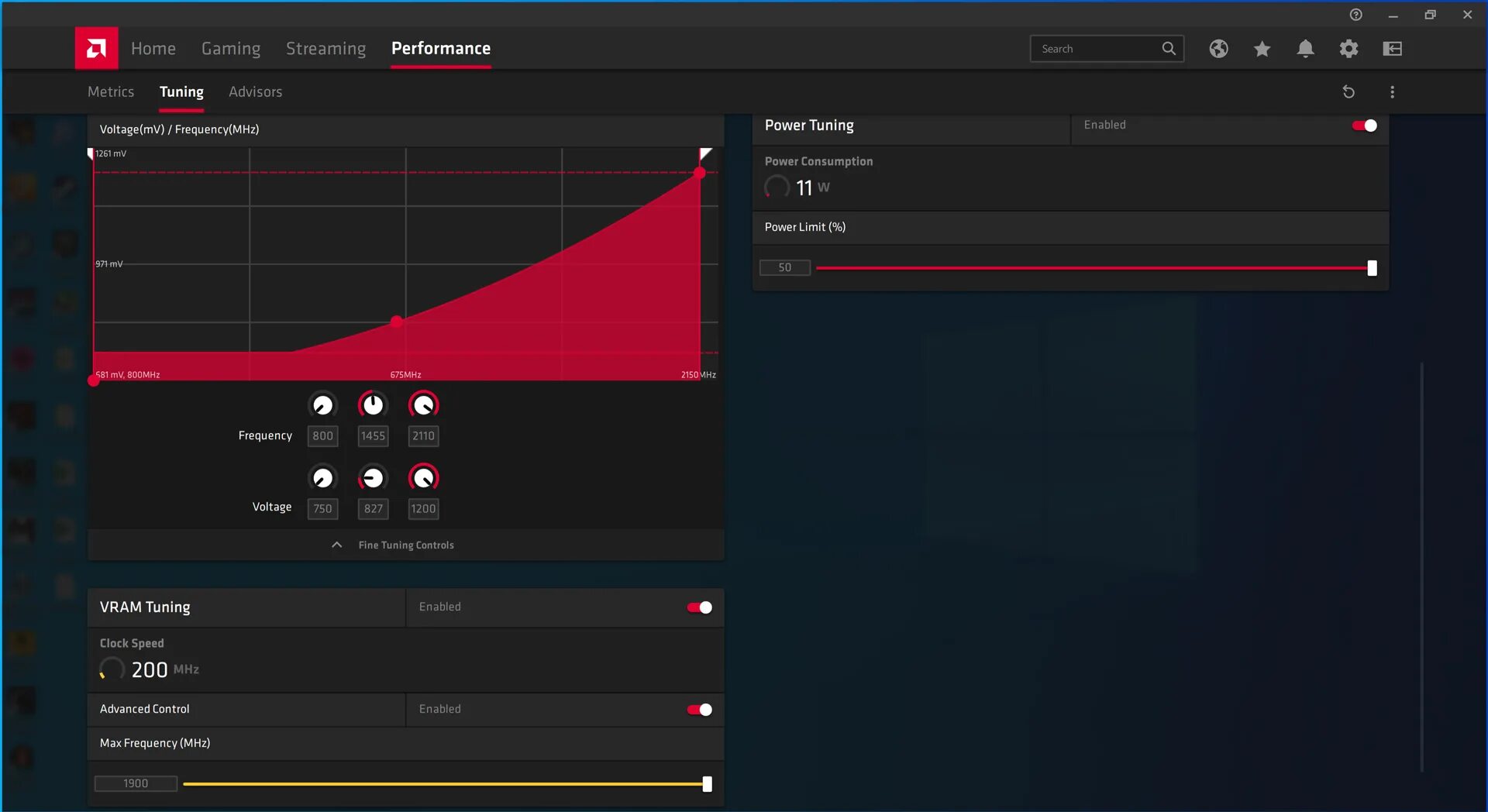Click the Power Limit (%) label
1488x812 pixels.
point(804,227)
